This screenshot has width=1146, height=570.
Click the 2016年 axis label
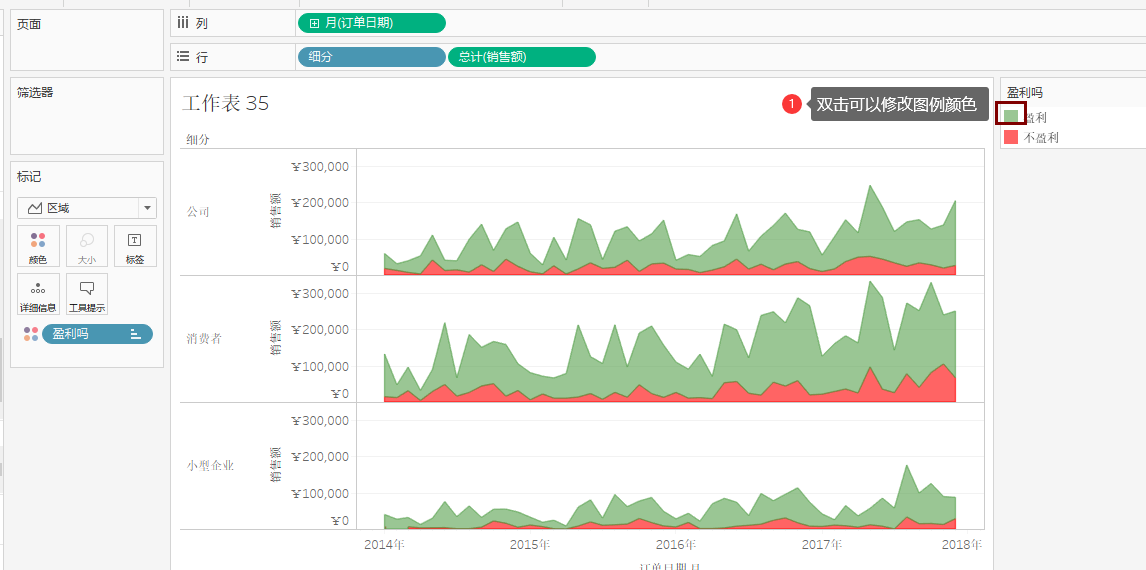click(x=678, y=544)
